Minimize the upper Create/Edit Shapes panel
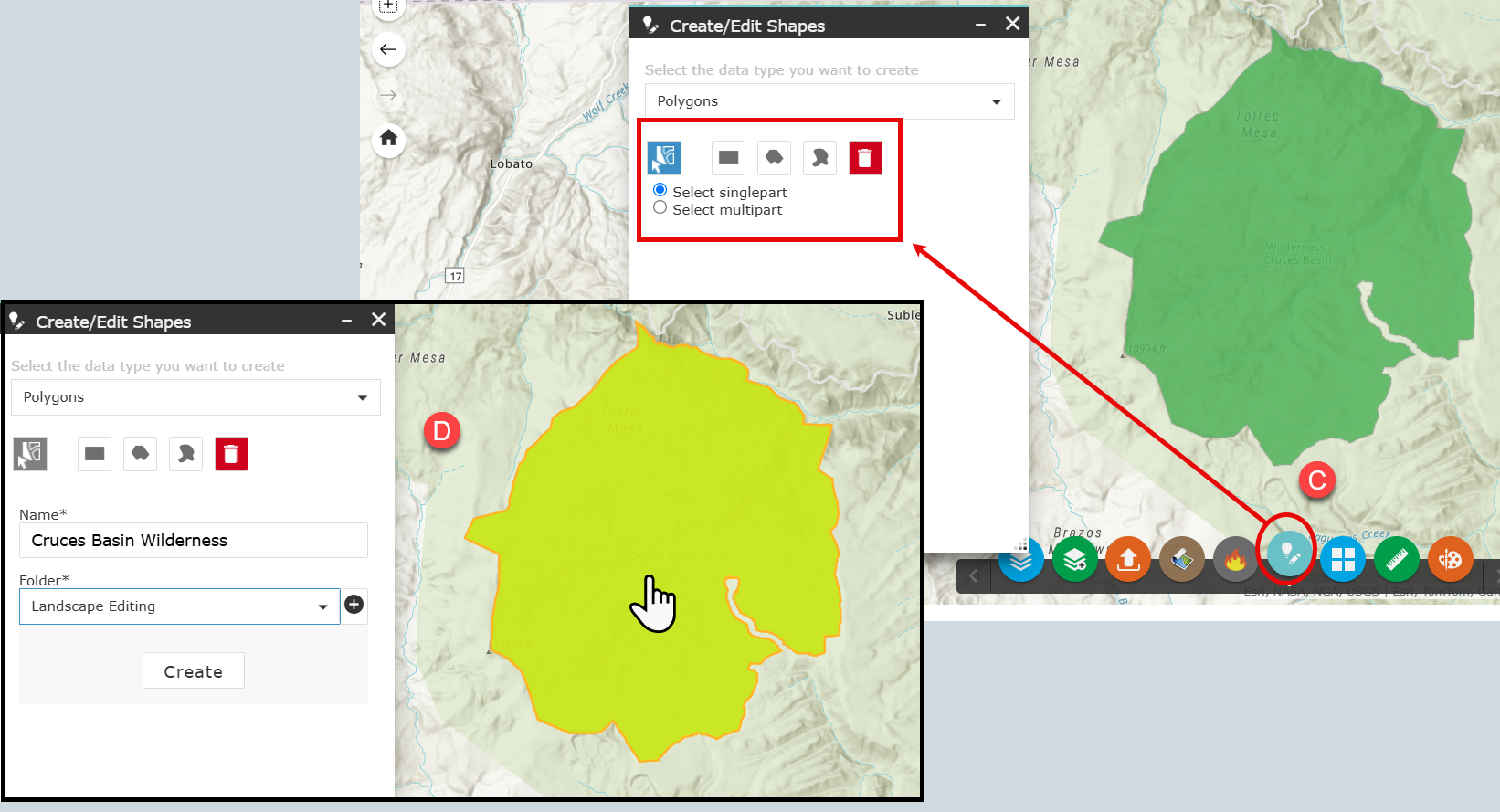Viewport: 1500px width, 812px height. pyautogui.click(x=980, y=26)
